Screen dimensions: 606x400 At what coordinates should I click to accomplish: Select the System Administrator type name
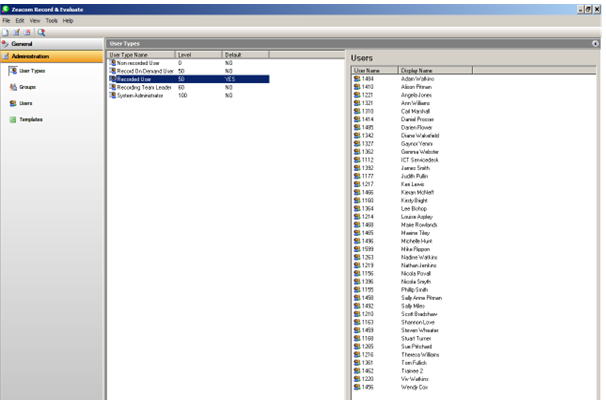click(x=140, y=95)
